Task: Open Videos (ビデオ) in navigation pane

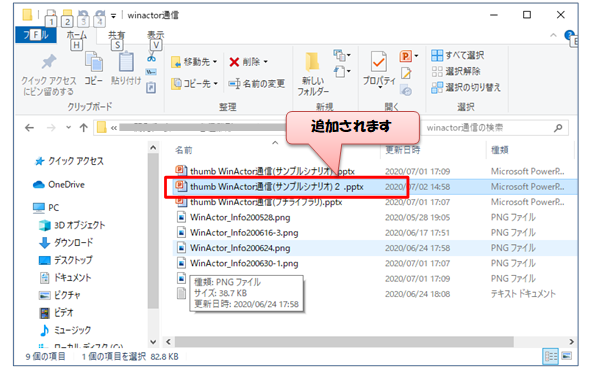Action: (x=56, y=313)
